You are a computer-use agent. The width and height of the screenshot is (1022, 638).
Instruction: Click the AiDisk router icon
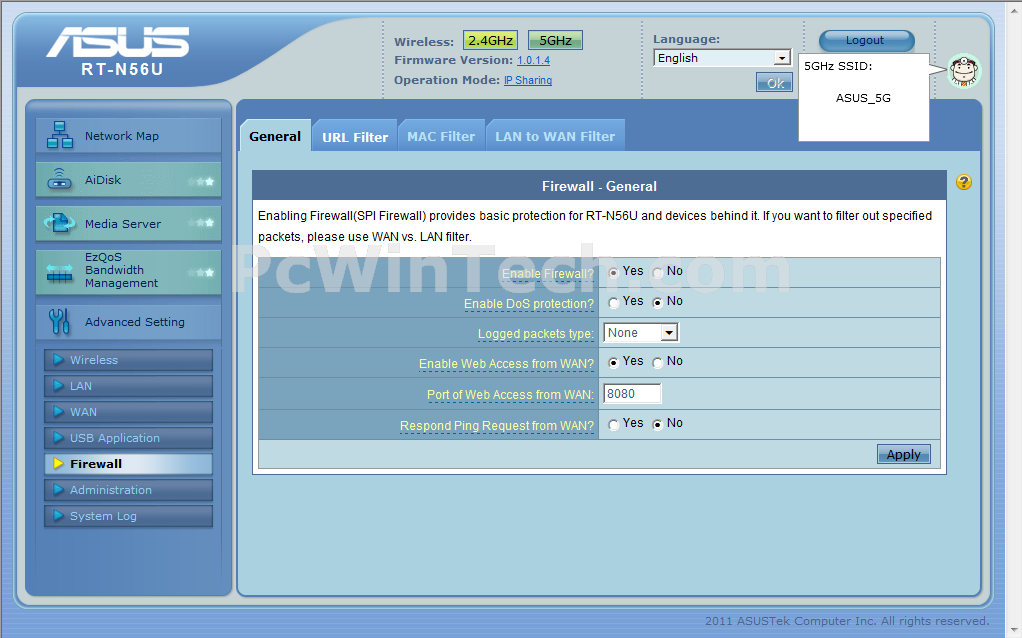pyautogui.click(x=60, y=179)
